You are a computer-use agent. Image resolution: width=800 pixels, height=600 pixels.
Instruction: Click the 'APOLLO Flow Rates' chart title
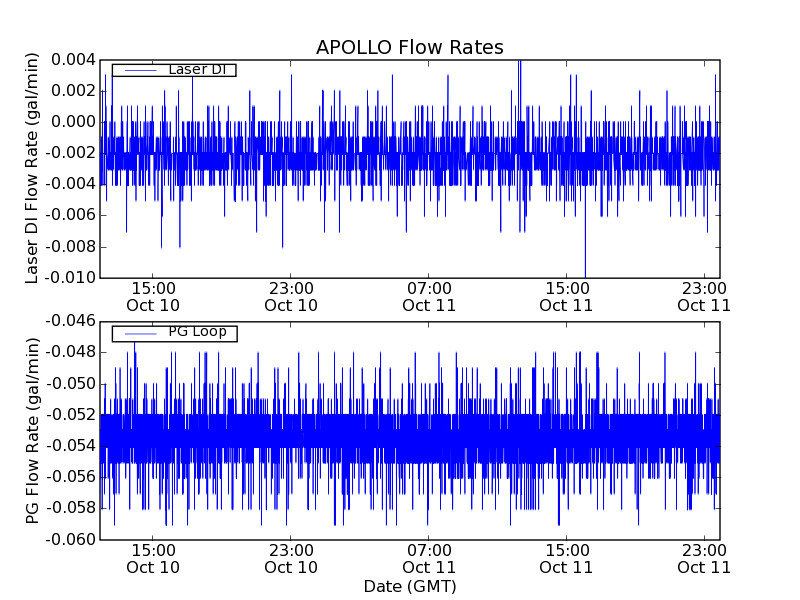(x=409, y=48)
